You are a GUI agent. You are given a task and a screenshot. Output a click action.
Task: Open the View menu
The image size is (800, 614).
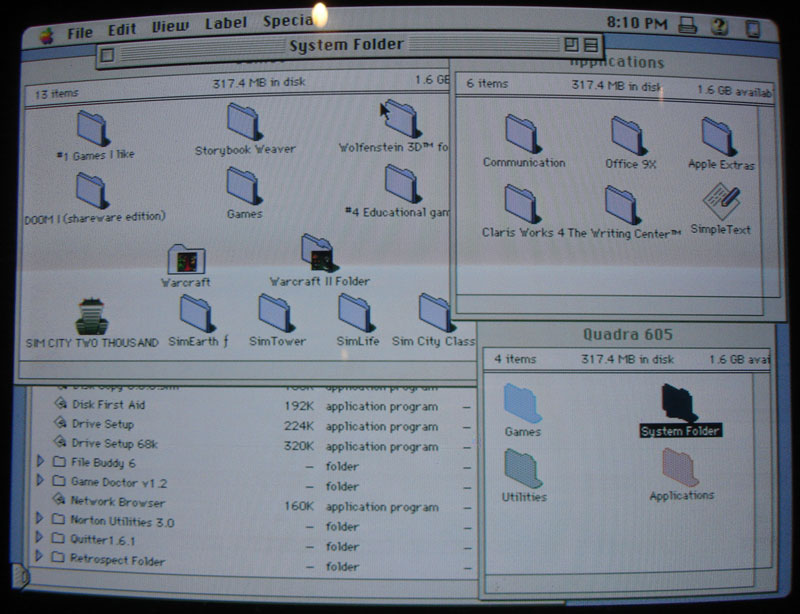pyautogui.click(x=170, y=27)
